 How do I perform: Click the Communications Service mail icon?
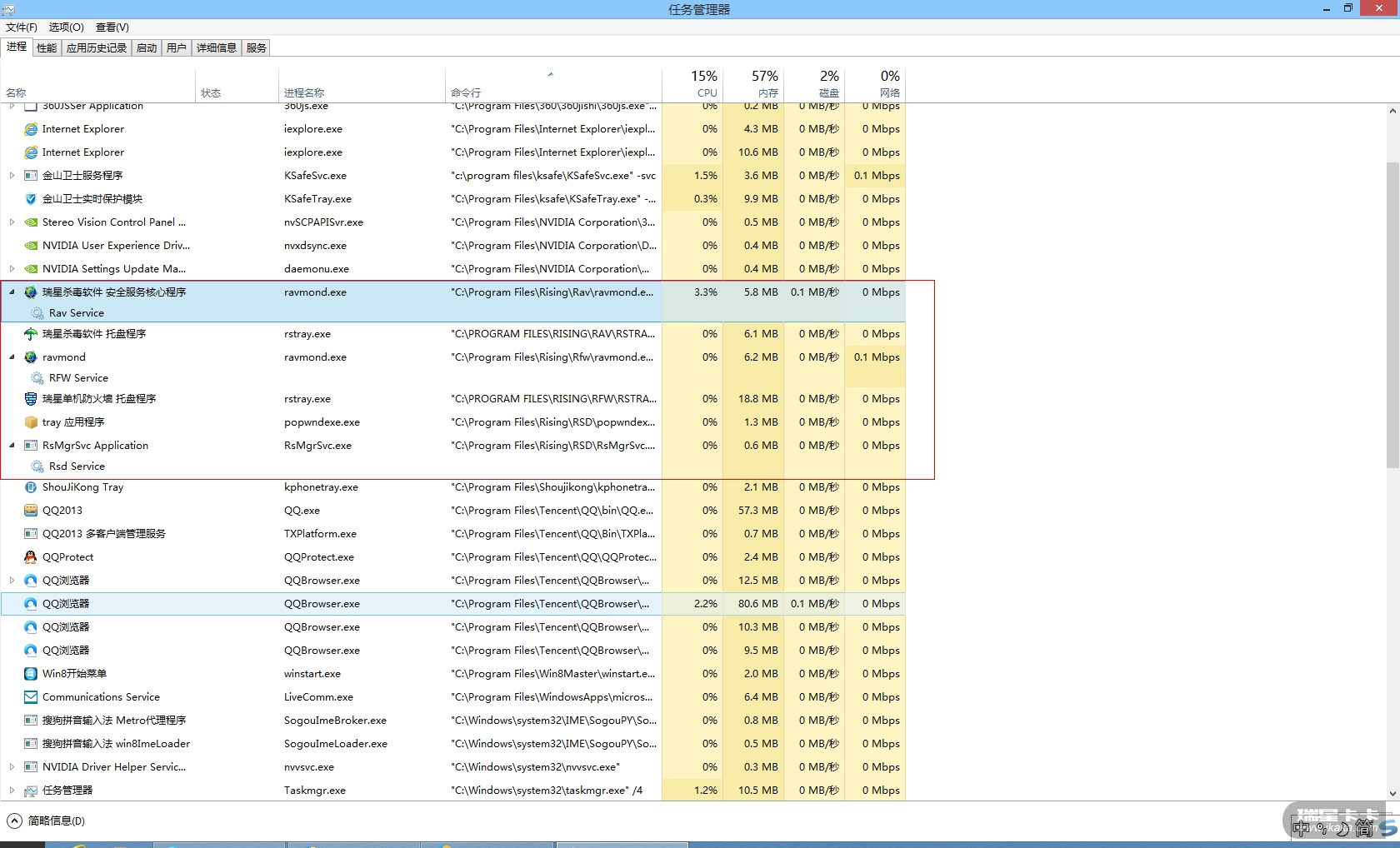[x=31, y=697]
